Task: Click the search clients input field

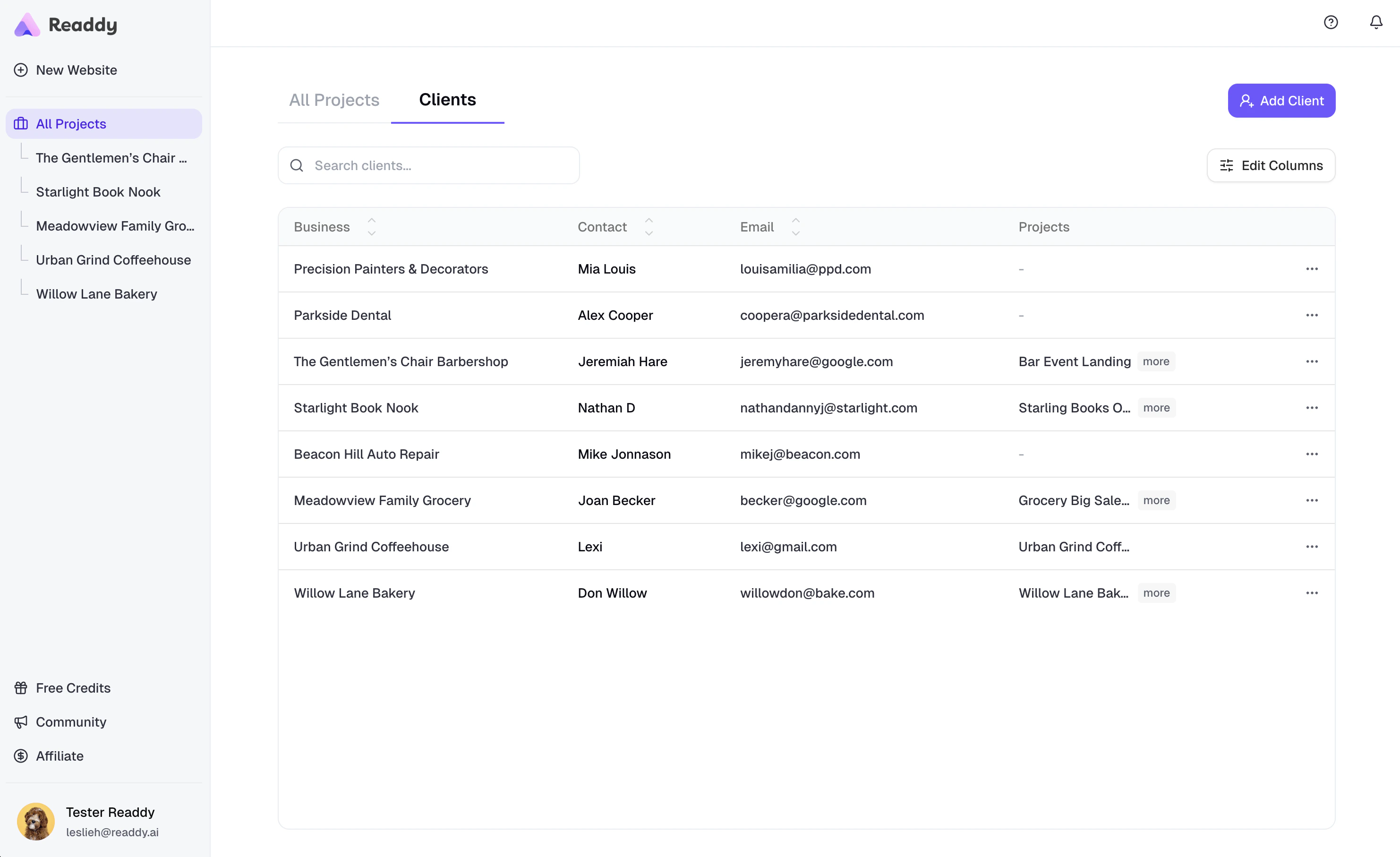Action: (x=429, y=165)
